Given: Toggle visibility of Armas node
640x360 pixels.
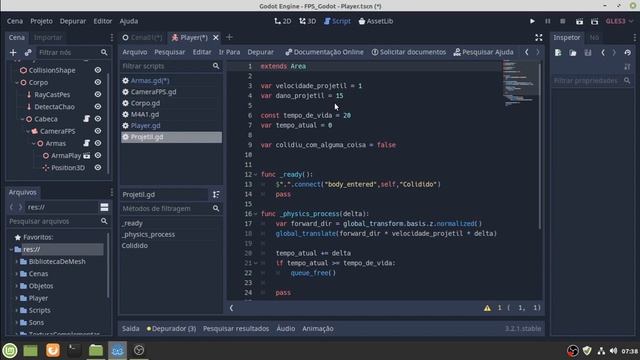Looking at the screenshot, I should click(98, 143).
